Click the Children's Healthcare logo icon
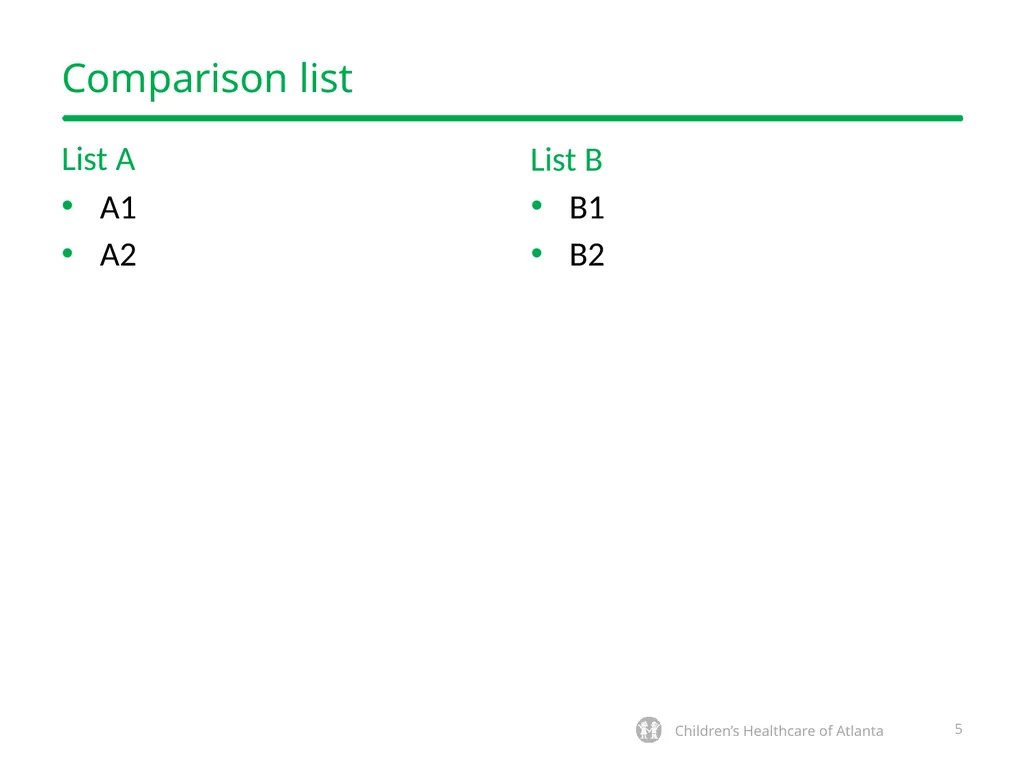1024x768 pixels. 648,730
